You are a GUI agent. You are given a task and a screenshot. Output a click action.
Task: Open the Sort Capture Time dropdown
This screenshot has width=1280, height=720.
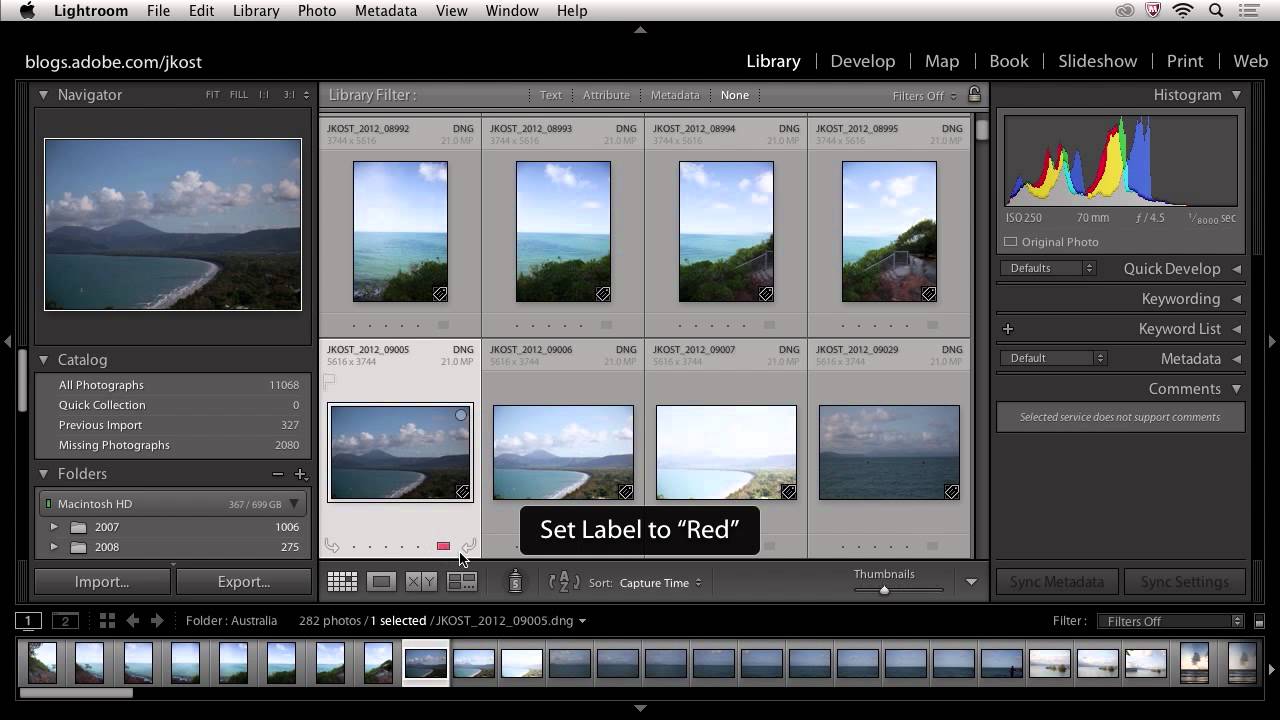pos(660,583)
